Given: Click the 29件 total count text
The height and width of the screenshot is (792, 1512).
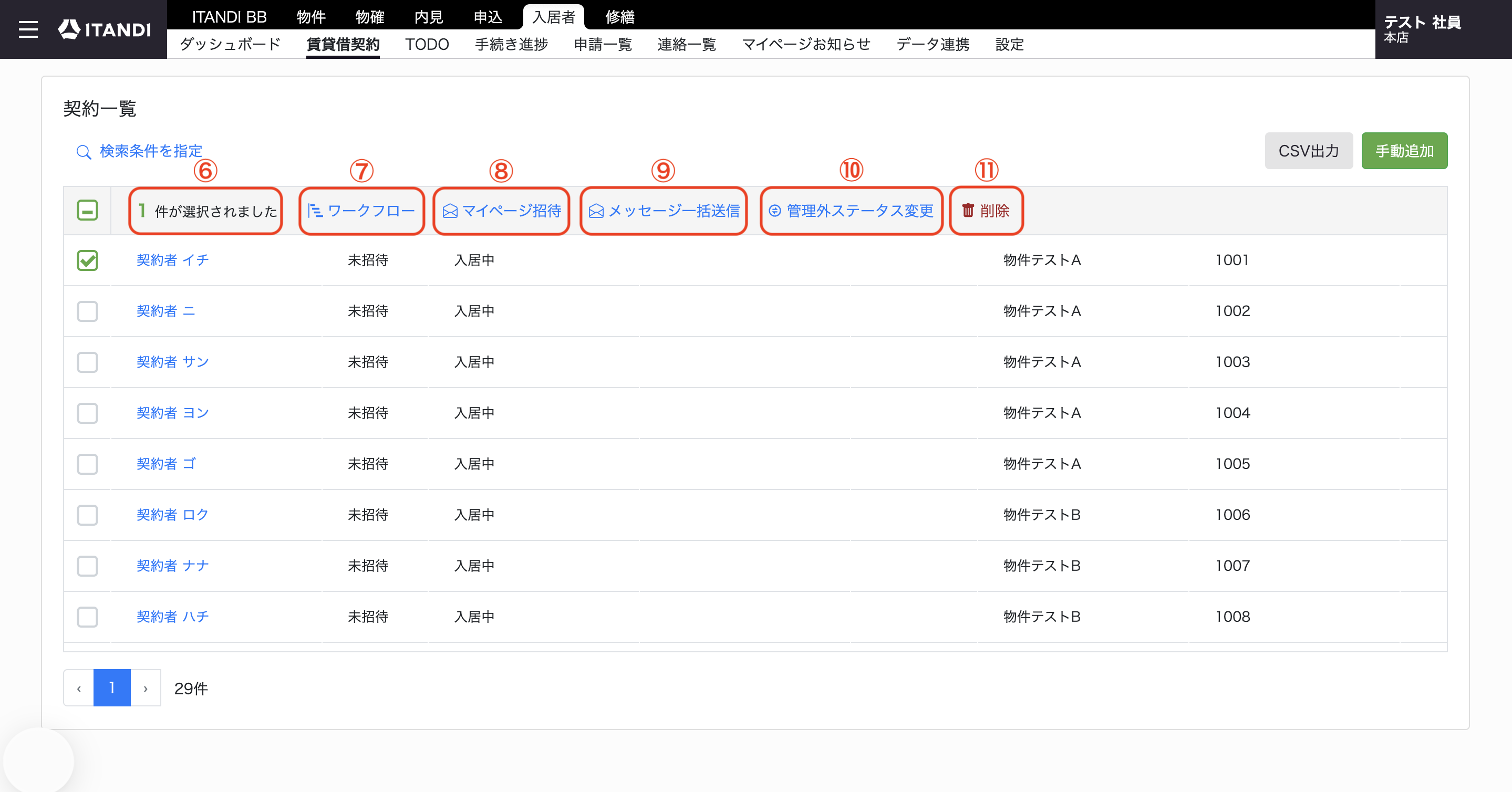Looking at the screenshot, I should (191, 689).
